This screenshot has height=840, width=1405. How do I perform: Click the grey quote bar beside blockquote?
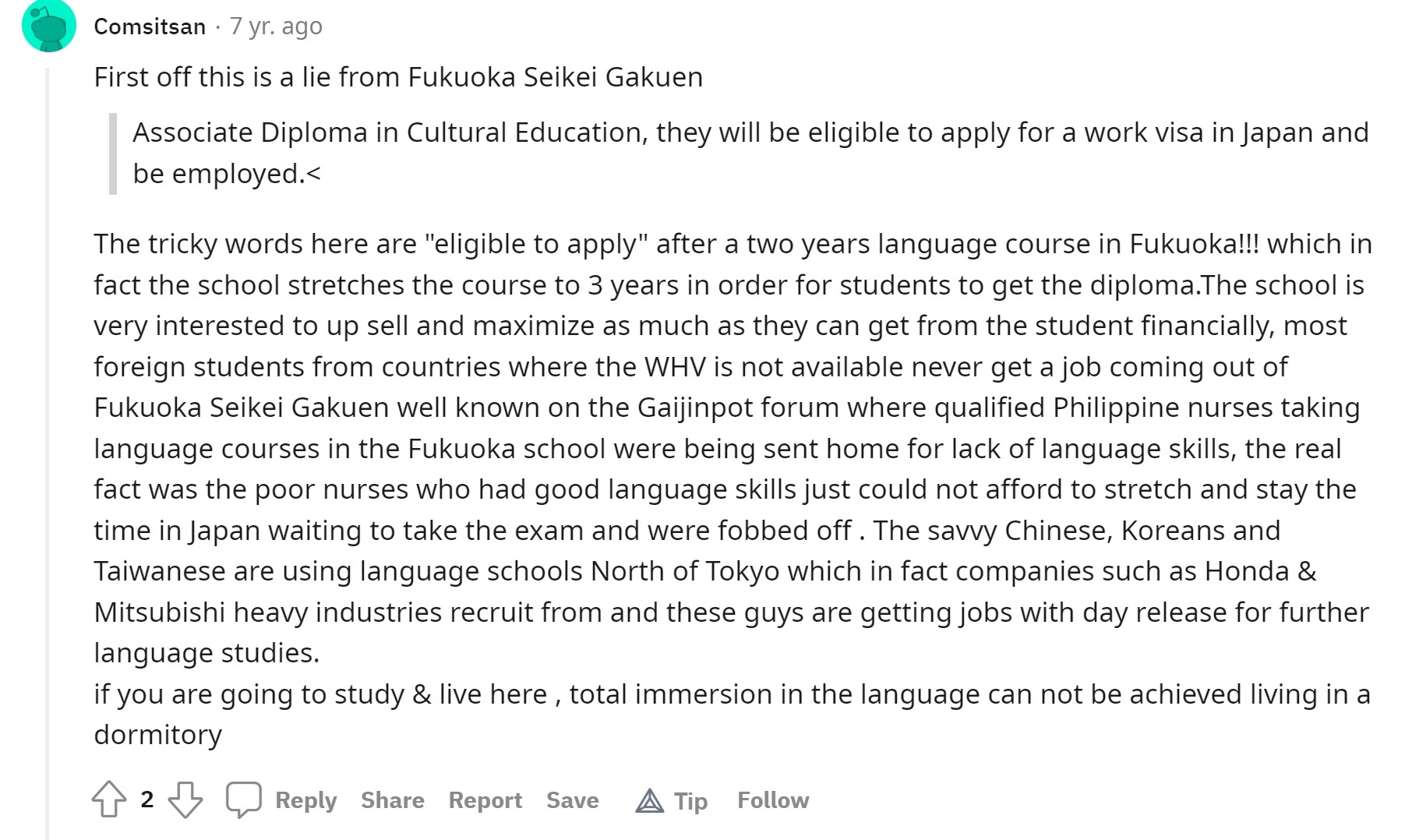113,154
